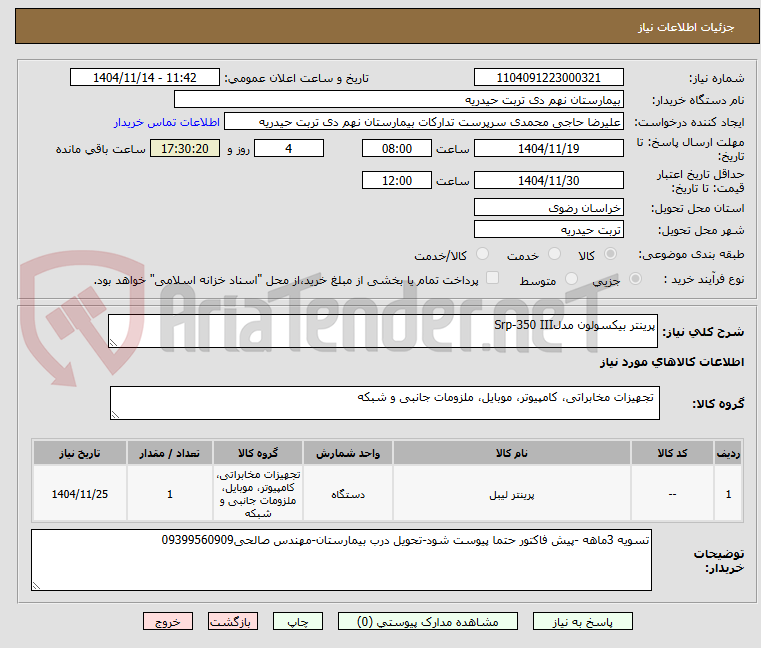Click the delivery province field خراسان رضوی
Image resolution: width=761 pixels, height=648 pixels.
coord(548,208)
